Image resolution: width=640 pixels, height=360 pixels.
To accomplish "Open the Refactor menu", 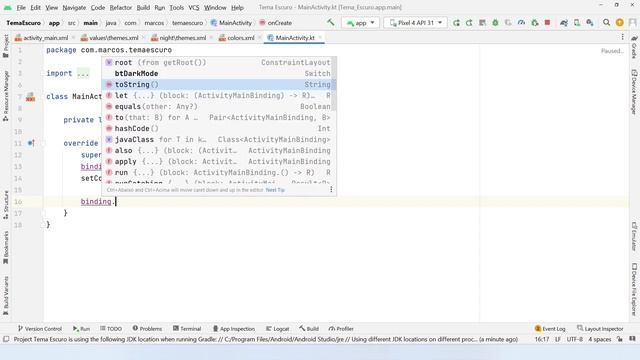I will point(121,7).
